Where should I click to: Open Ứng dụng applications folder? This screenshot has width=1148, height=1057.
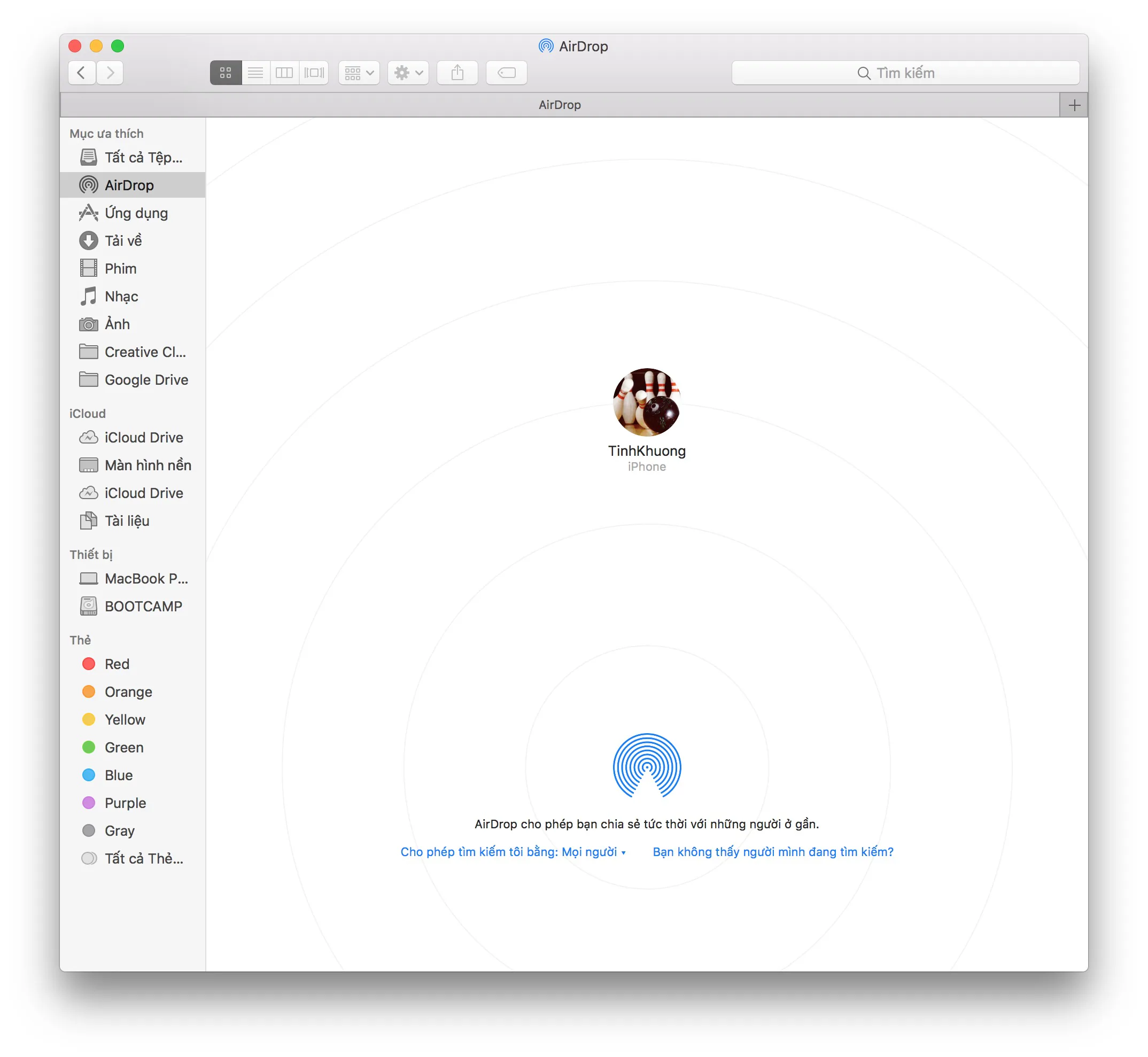coord(132,213)
